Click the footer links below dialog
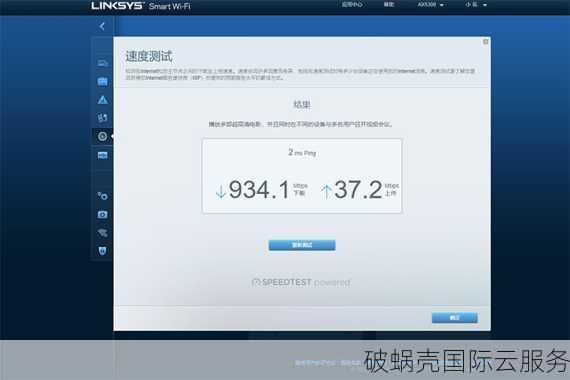This screenshot has height=380, width=570. tap(328, 363)
